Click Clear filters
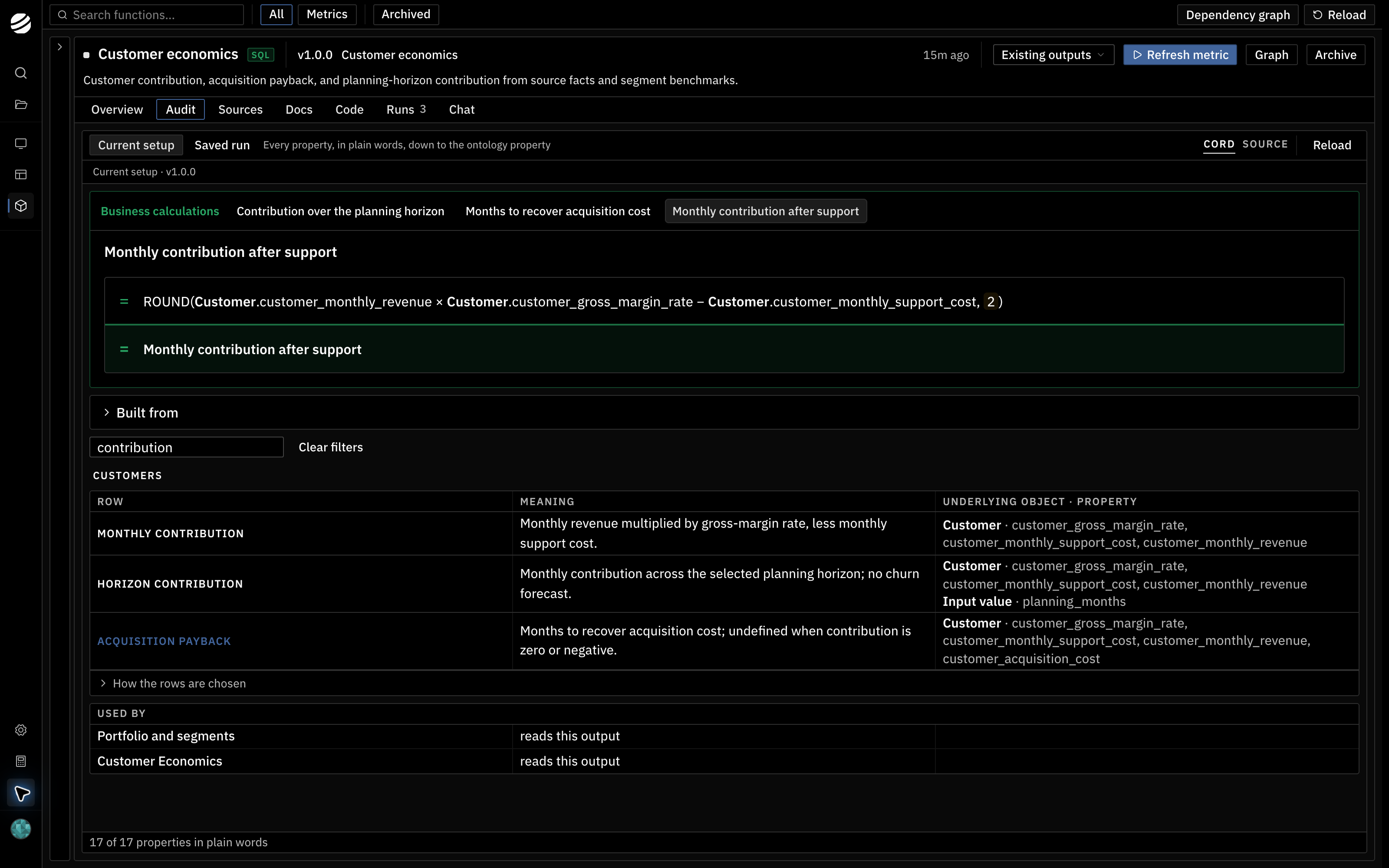1389x868 pixels. [331, 447]
